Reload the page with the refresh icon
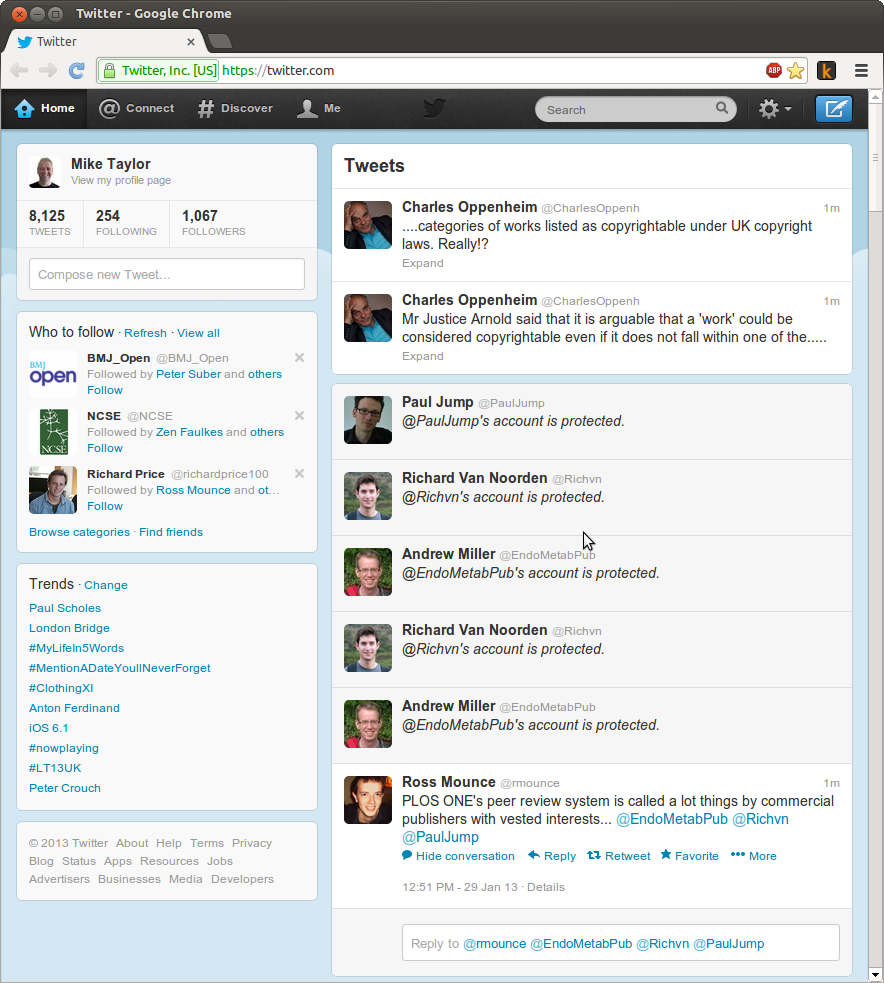The height and width of the screenshot is (983, 884). [76, 70]
